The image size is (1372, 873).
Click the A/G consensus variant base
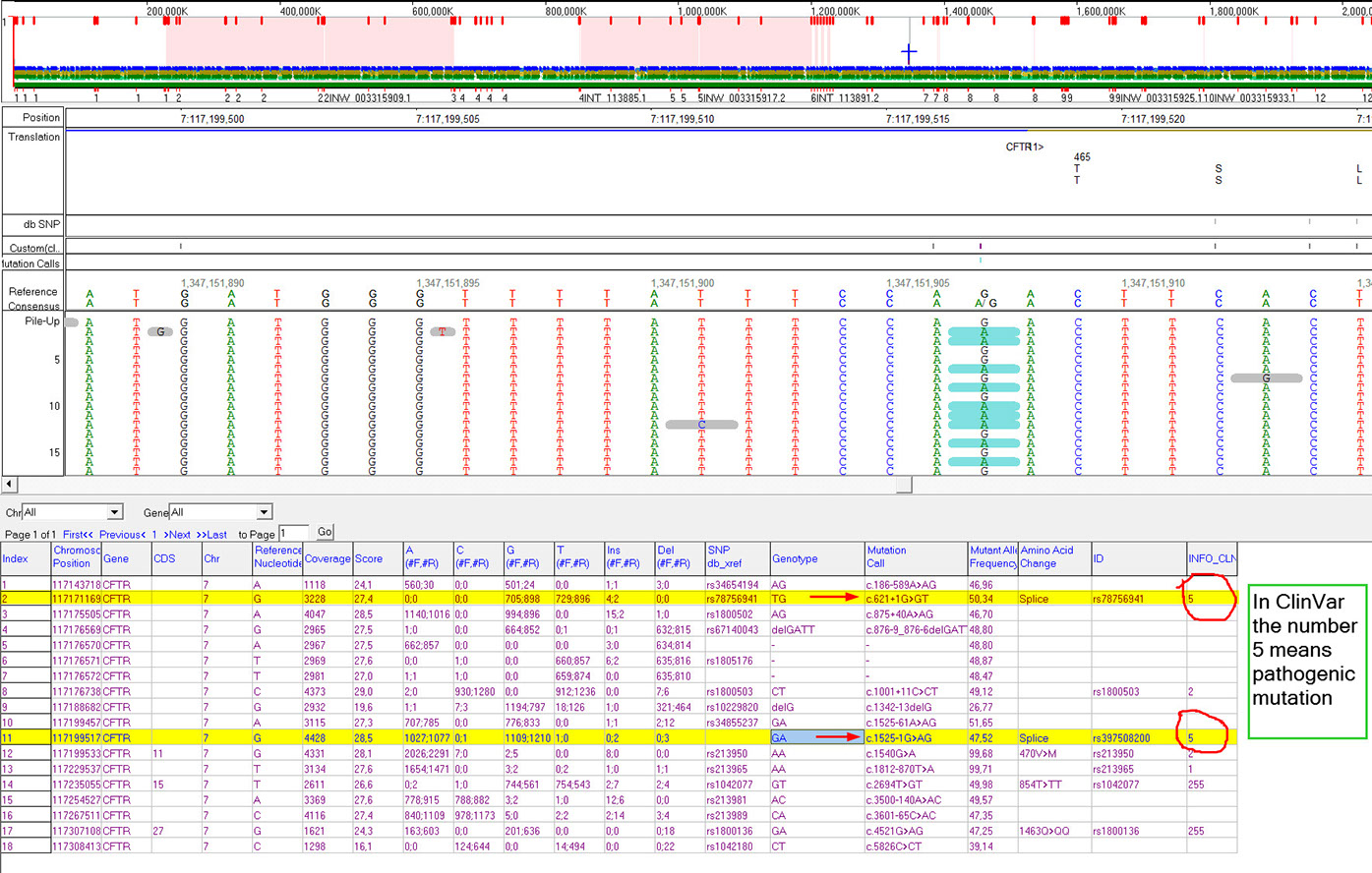[x=985, y=303]
